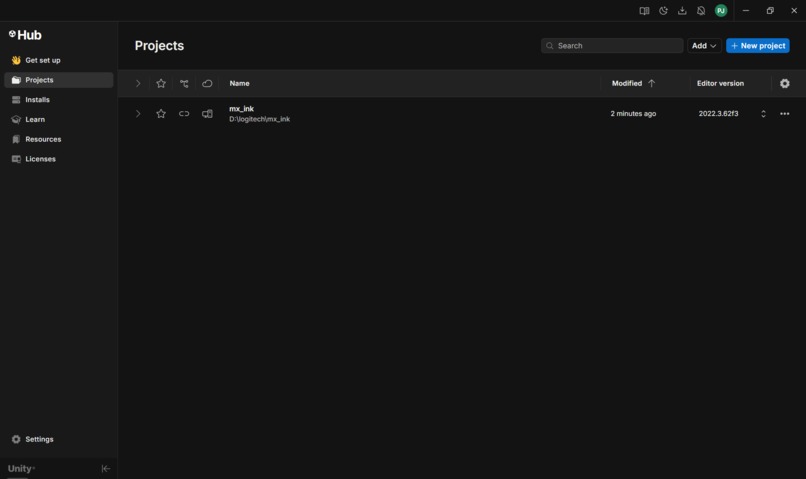Screen dimensions: 806x479
Task: Open the mx_ink project
Action: (242, 108)
